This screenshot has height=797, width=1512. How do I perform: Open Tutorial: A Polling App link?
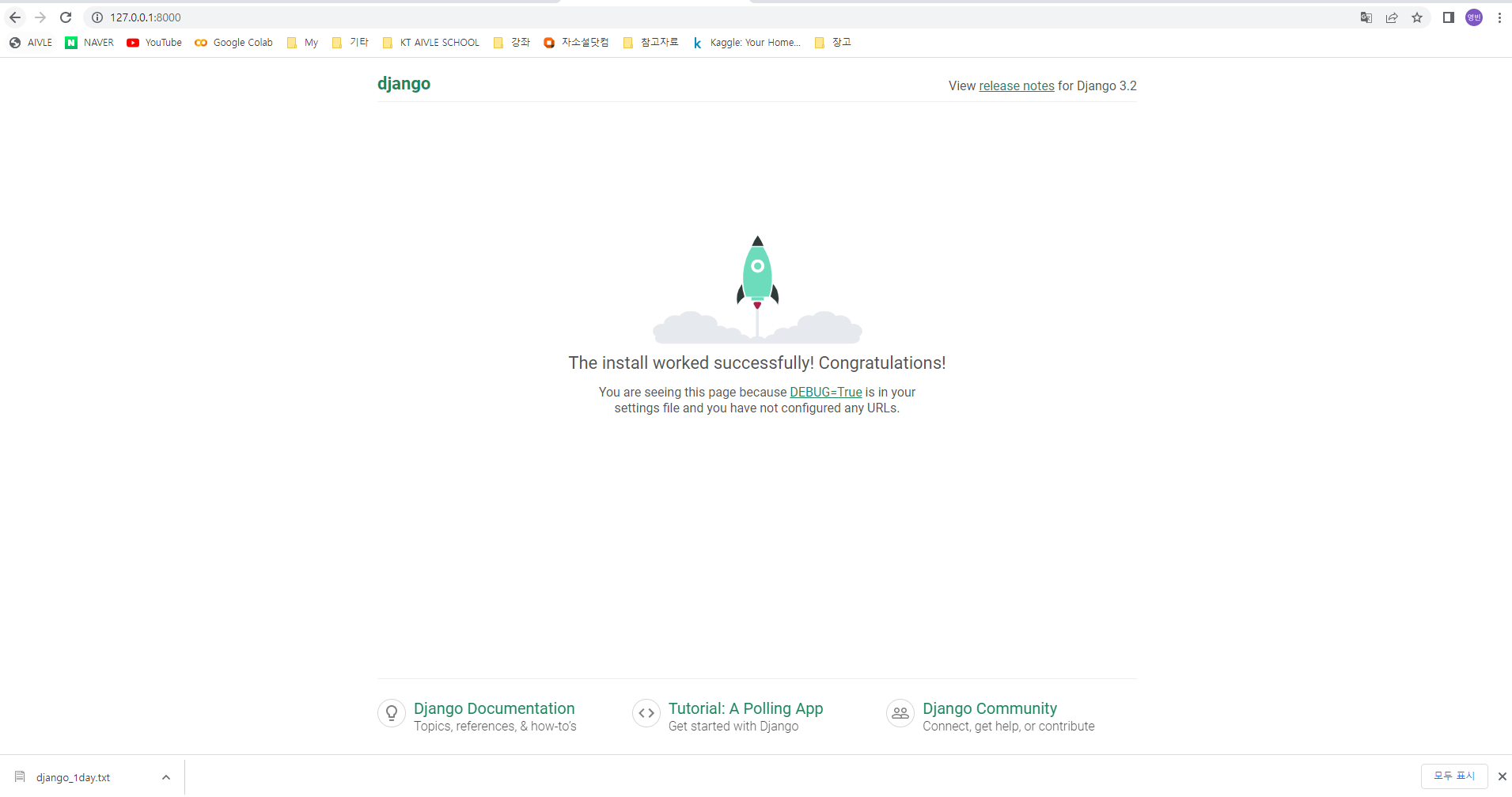745,708
